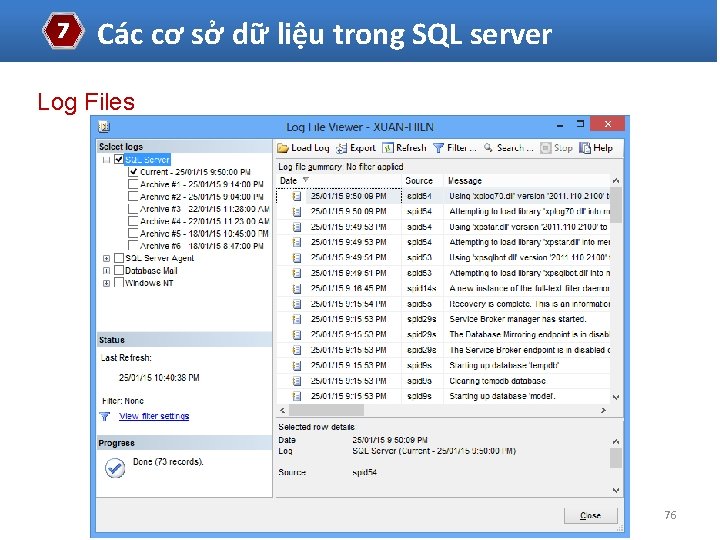Toggle the SQL Server checkbox
This screenshot has height=540, width=720.
coord(119,159)
